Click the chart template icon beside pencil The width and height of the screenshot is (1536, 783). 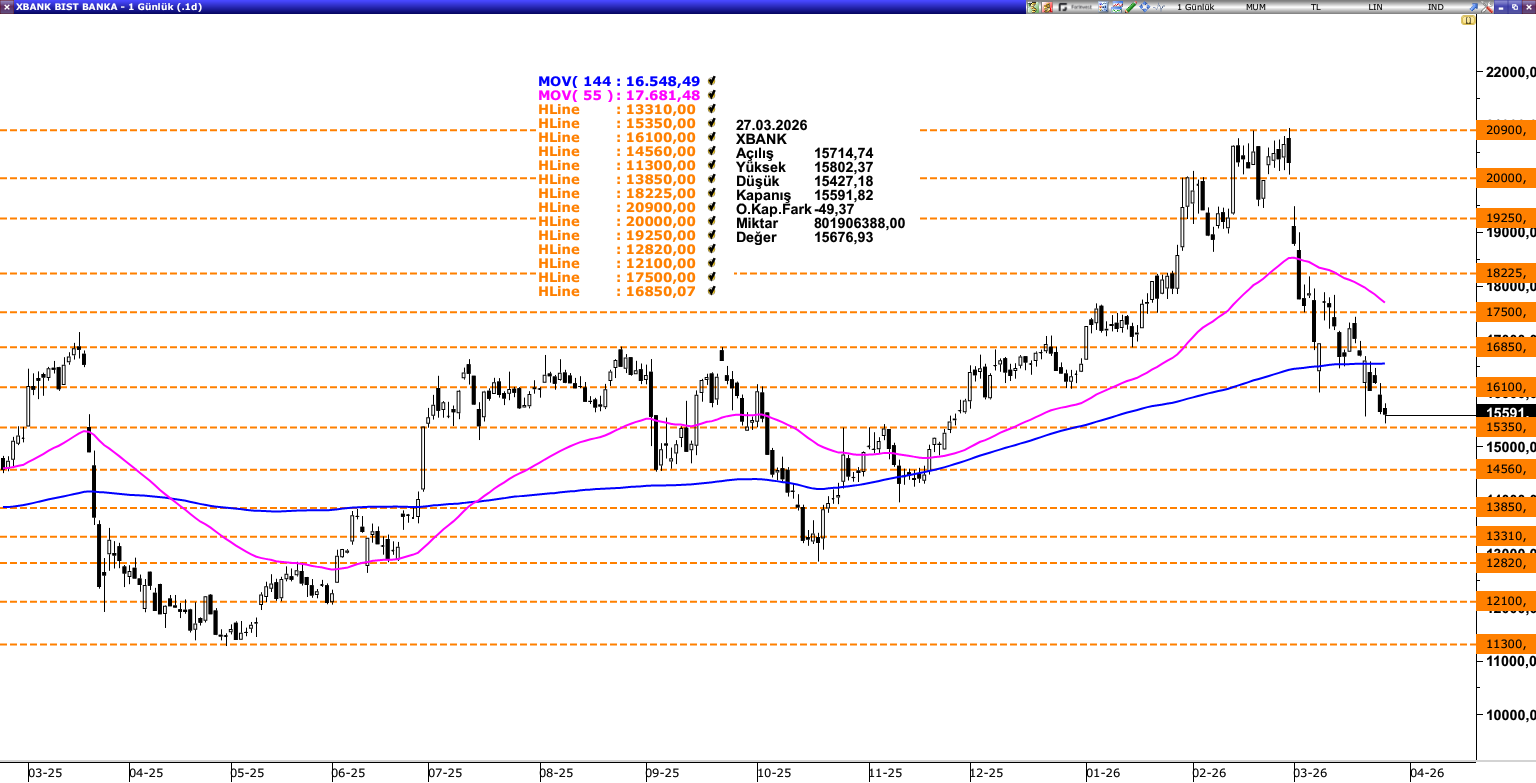(x=1117, y=7)
